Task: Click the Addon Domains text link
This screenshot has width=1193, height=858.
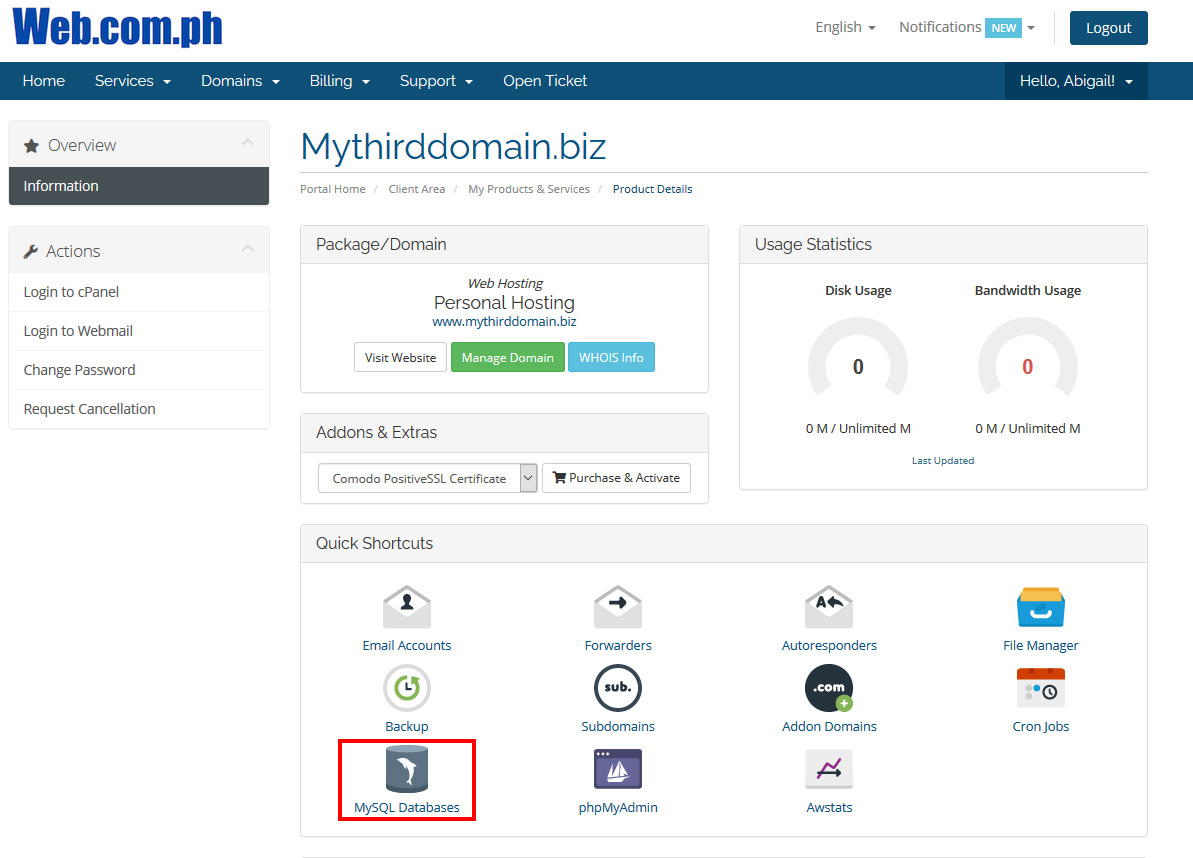Action: click(x=829, y=726)
